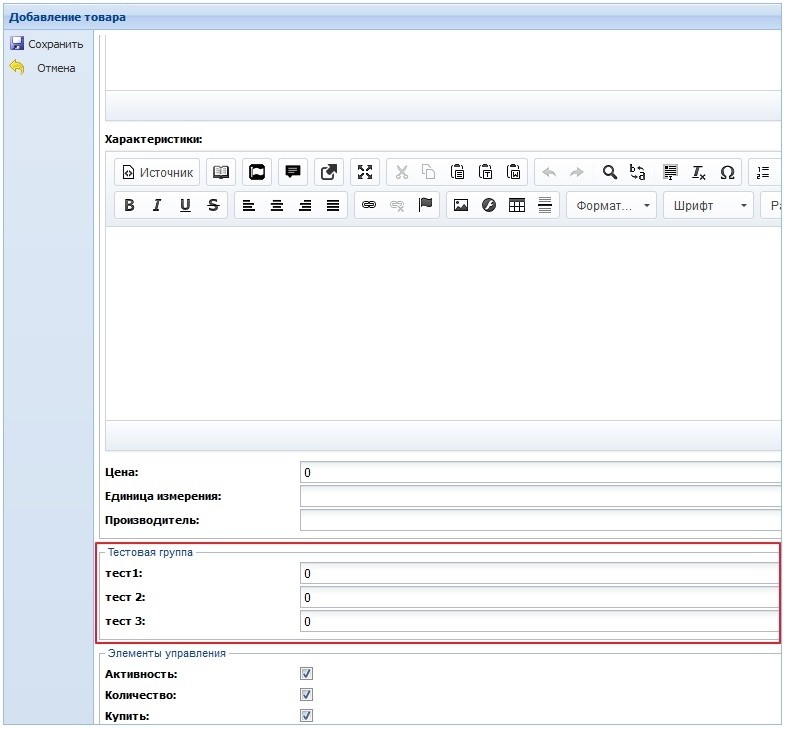This screenshot has width=789, height=731.
Task: Insert a table in the editor
Action: [517, 205]
